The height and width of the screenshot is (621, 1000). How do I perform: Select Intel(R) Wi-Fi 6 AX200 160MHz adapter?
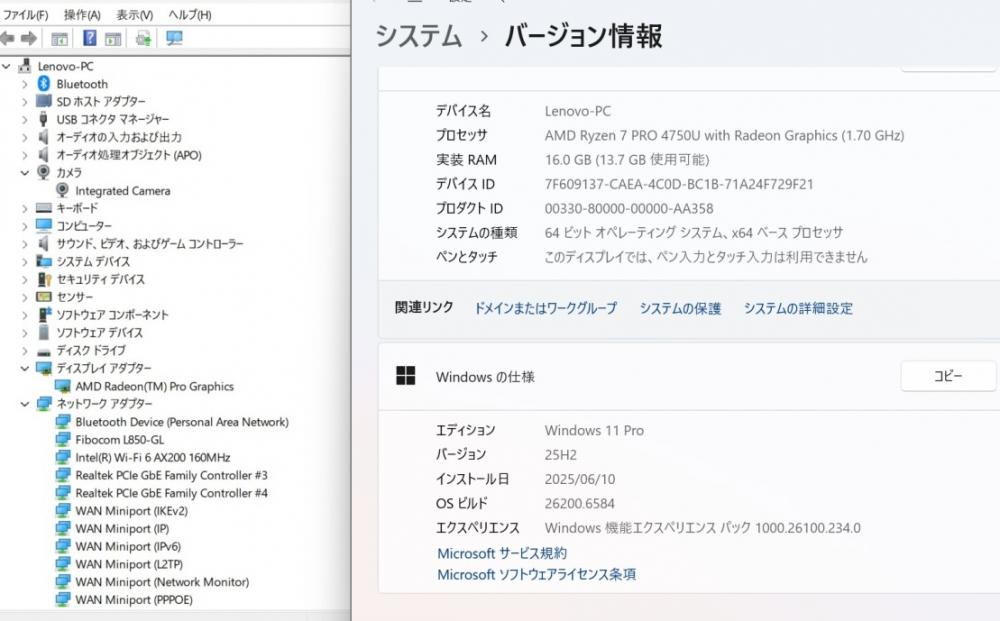[153, 458]
